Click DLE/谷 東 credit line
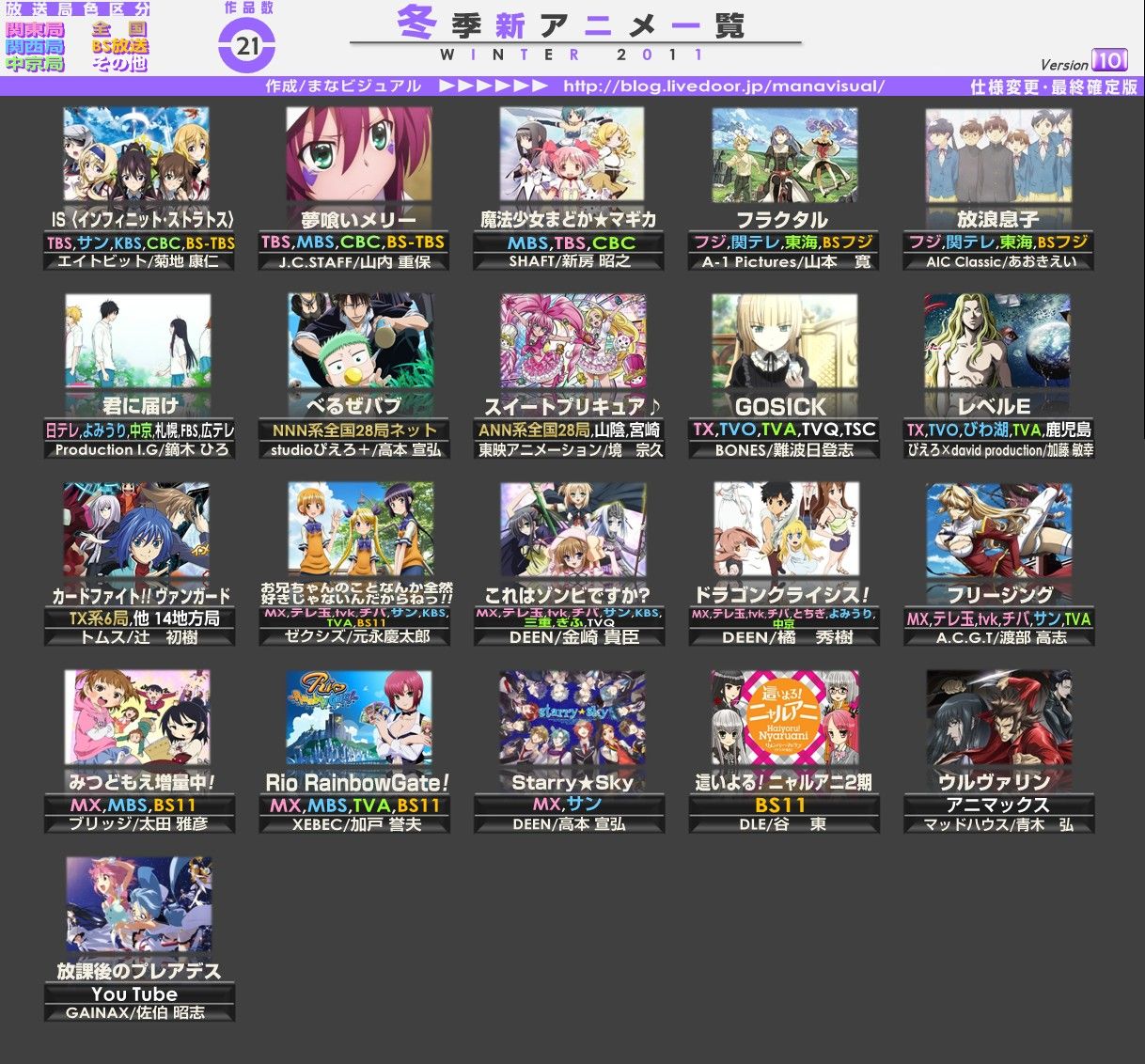 [x=782, y=824]
